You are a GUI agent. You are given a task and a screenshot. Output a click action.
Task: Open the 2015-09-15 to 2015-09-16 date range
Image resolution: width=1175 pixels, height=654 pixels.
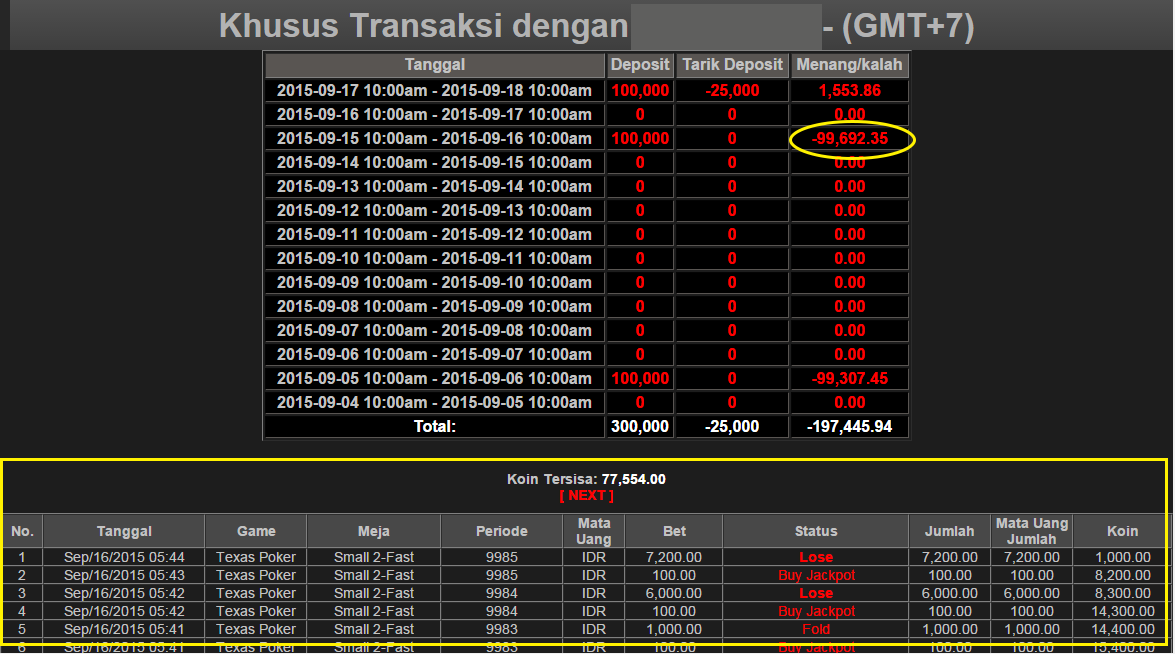(x=434, y=138)
